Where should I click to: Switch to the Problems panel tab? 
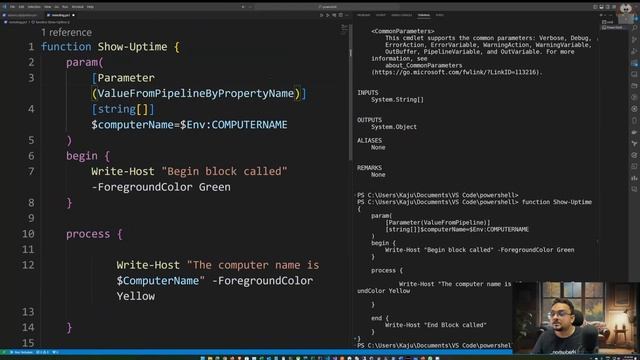(x=363, y=15)
